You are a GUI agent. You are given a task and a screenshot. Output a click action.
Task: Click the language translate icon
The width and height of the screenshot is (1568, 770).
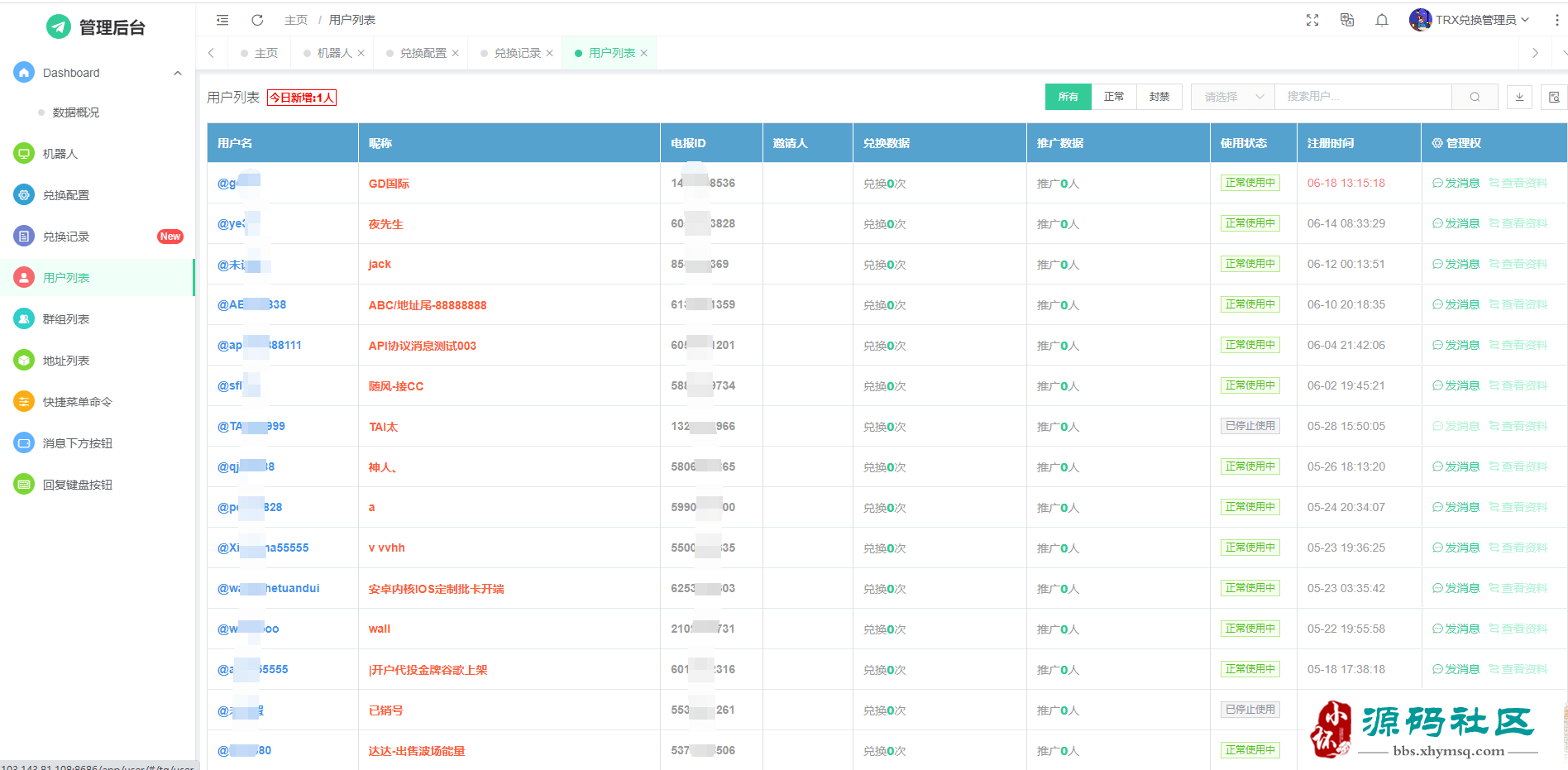pyautogui.click(x=1346, y=20)
